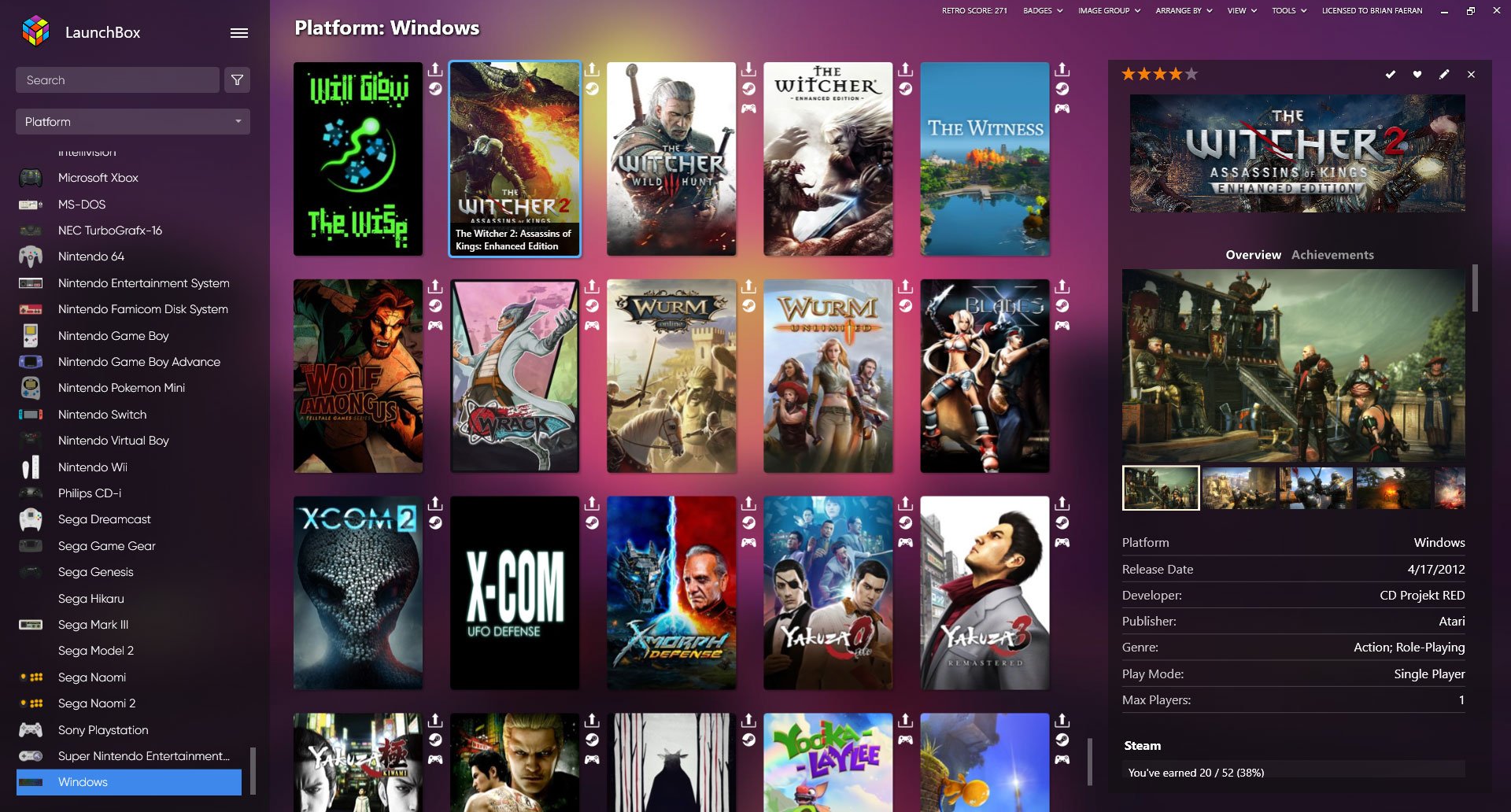Click controller badge beside Yakuza 0 cover

pos(905,543)
